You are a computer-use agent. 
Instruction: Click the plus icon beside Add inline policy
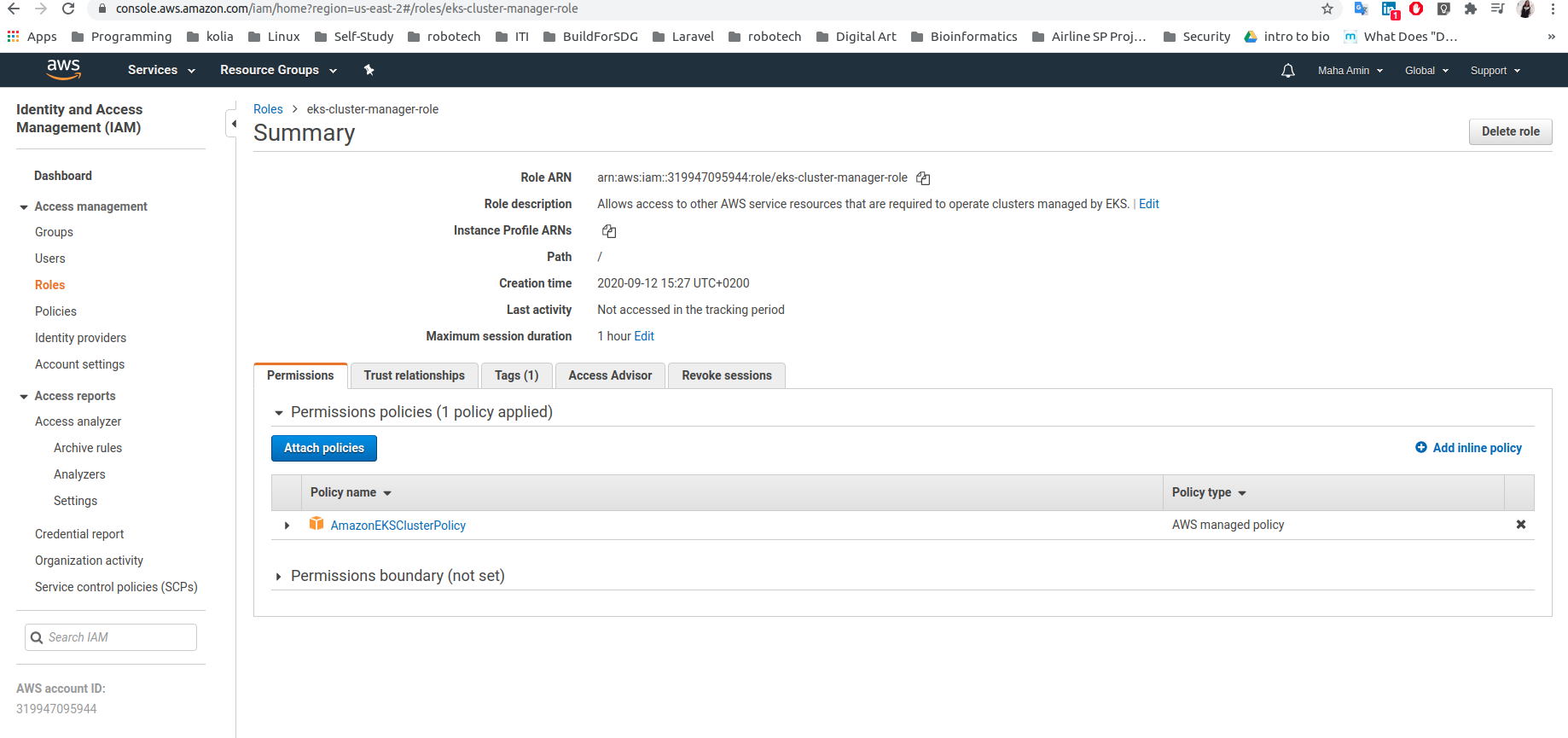click(1421, 447)
